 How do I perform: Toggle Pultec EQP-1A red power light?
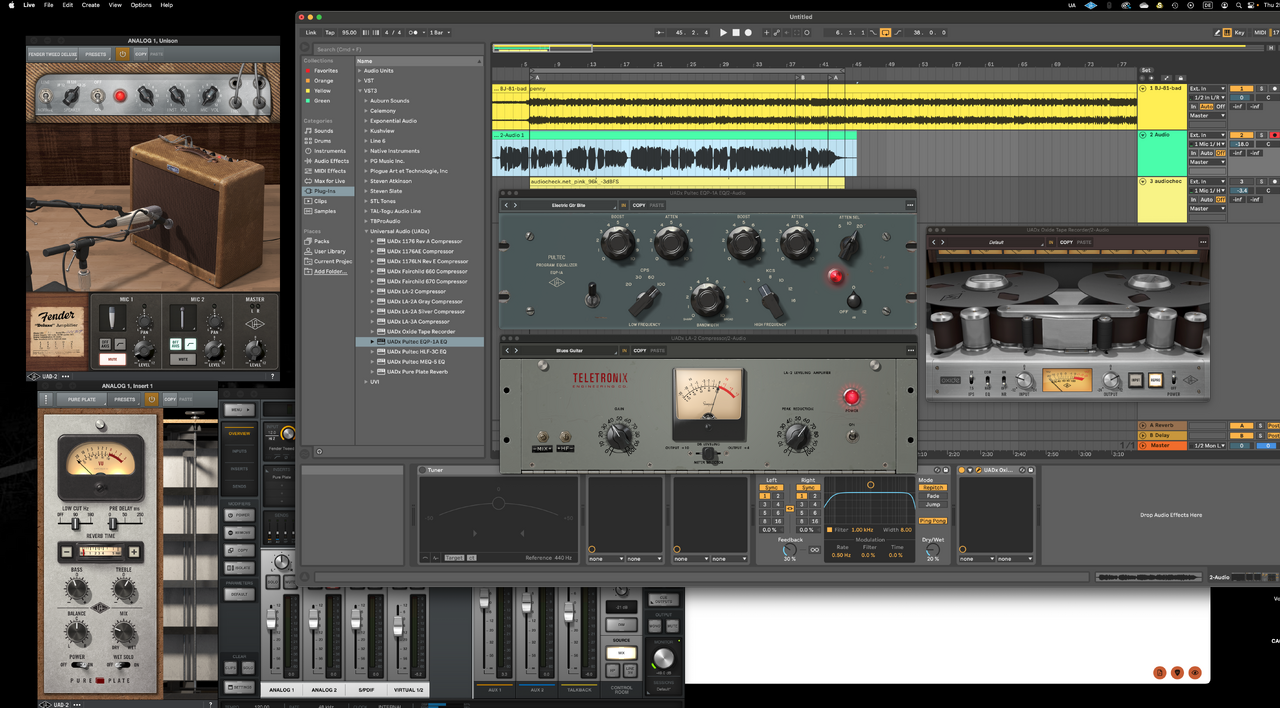click(835, 276)
